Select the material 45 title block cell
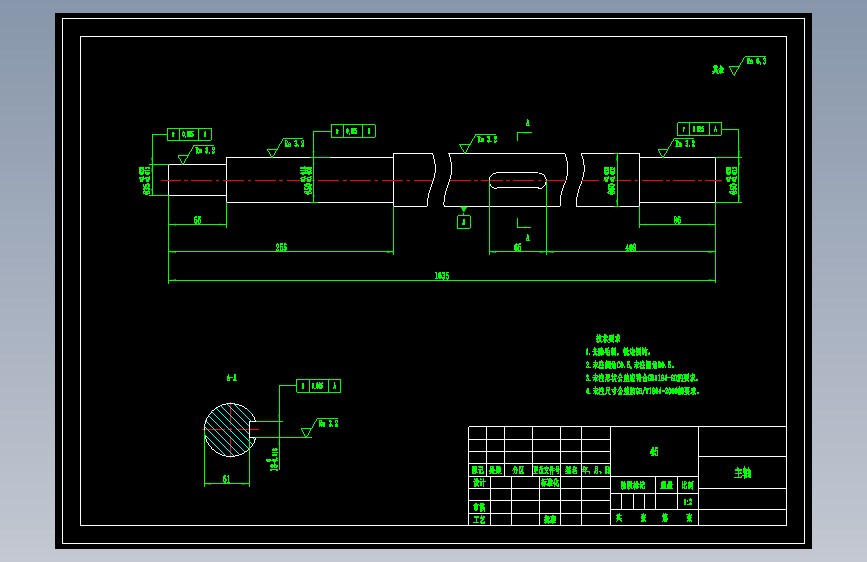The width and height of the screenshot is (867, 562). pyautogui.click(x=654, y=451)
